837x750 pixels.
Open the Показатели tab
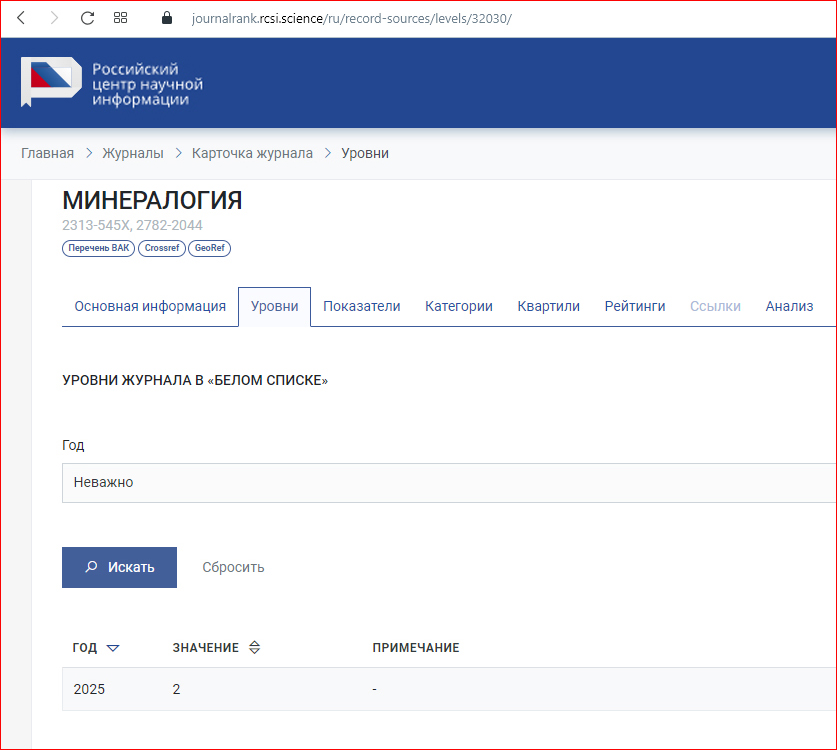[x=361, y=306]
